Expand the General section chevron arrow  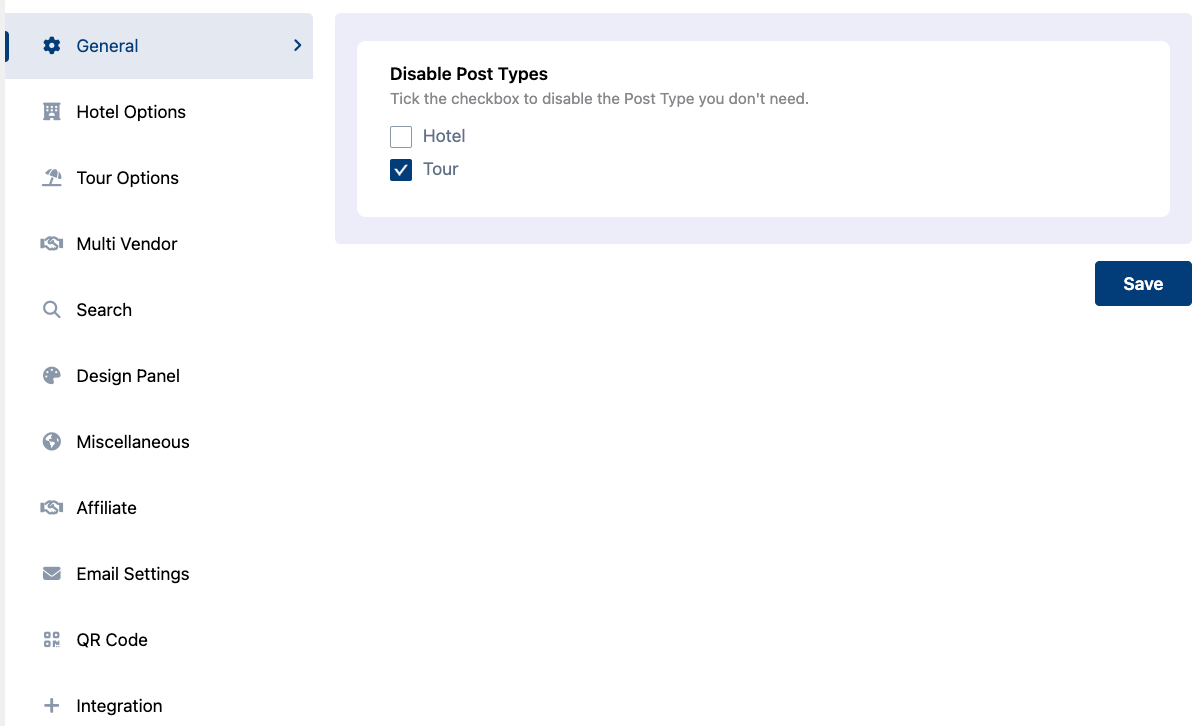pyautogui.click(x=297, y=46)
